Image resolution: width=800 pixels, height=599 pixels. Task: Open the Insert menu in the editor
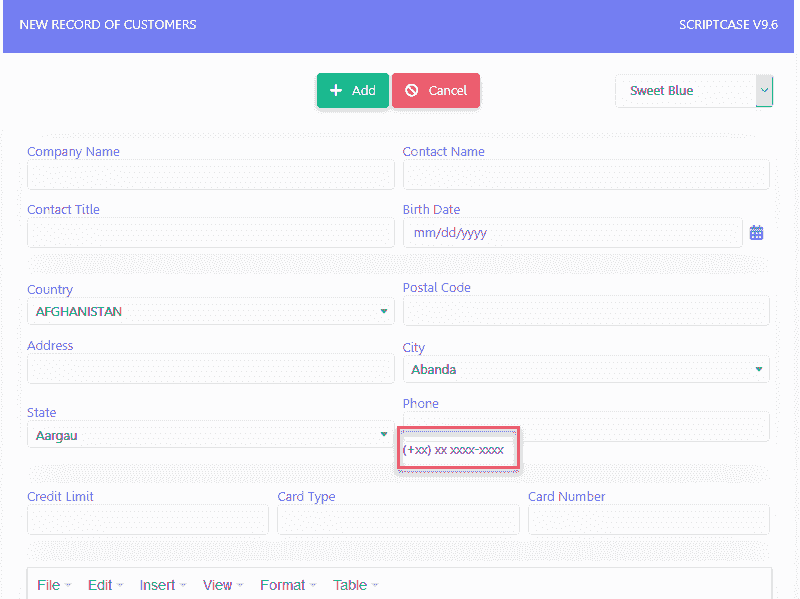(x=163, y=585)
